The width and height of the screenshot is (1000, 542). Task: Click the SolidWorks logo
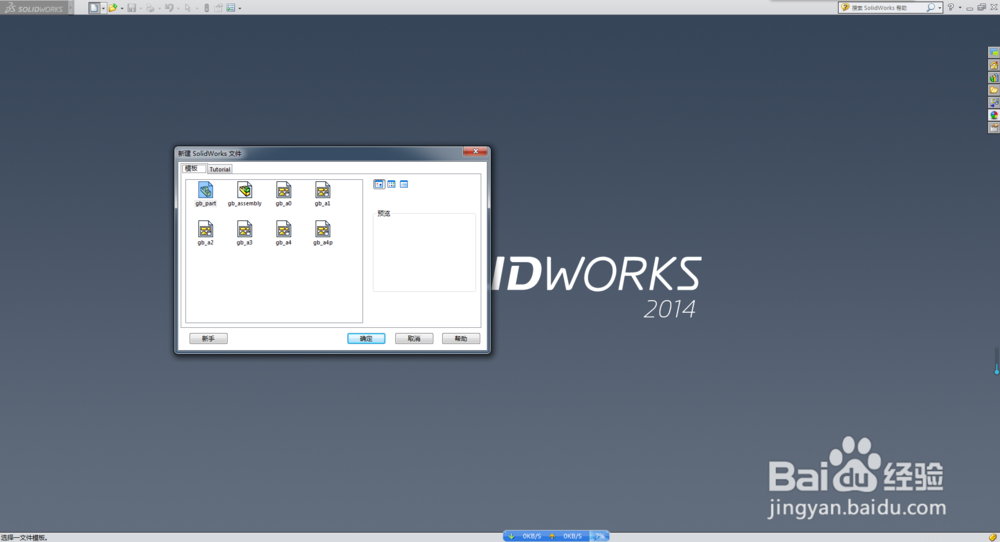pyautogui.click(x=34, y=8)
